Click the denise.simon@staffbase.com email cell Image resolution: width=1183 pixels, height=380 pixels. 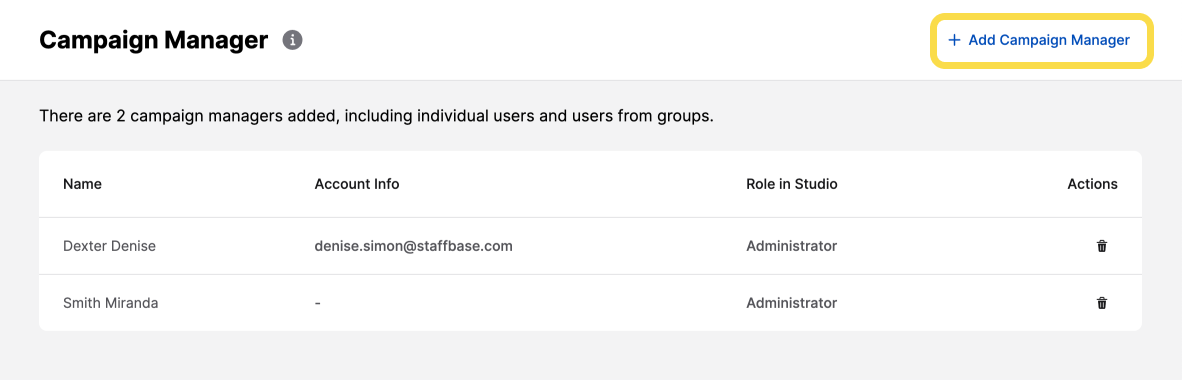[413, 246]
